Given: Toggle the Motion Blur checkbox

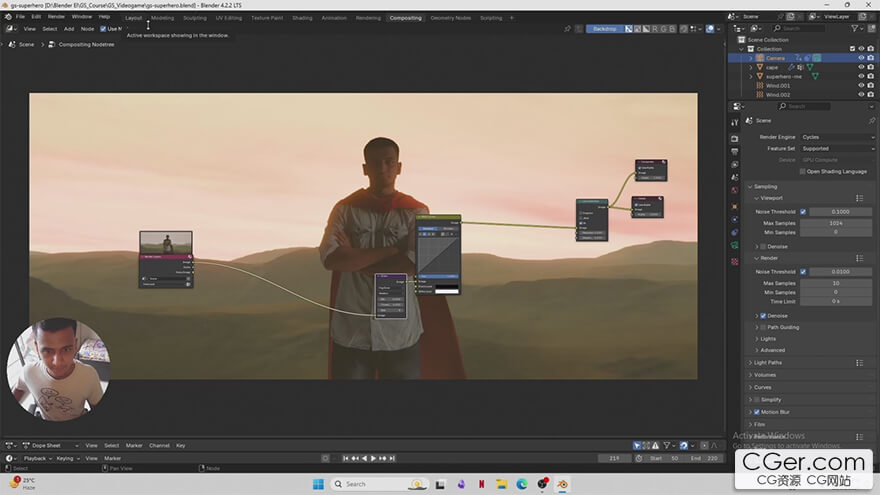Looking at the screenshot, I should coord(757,412).
